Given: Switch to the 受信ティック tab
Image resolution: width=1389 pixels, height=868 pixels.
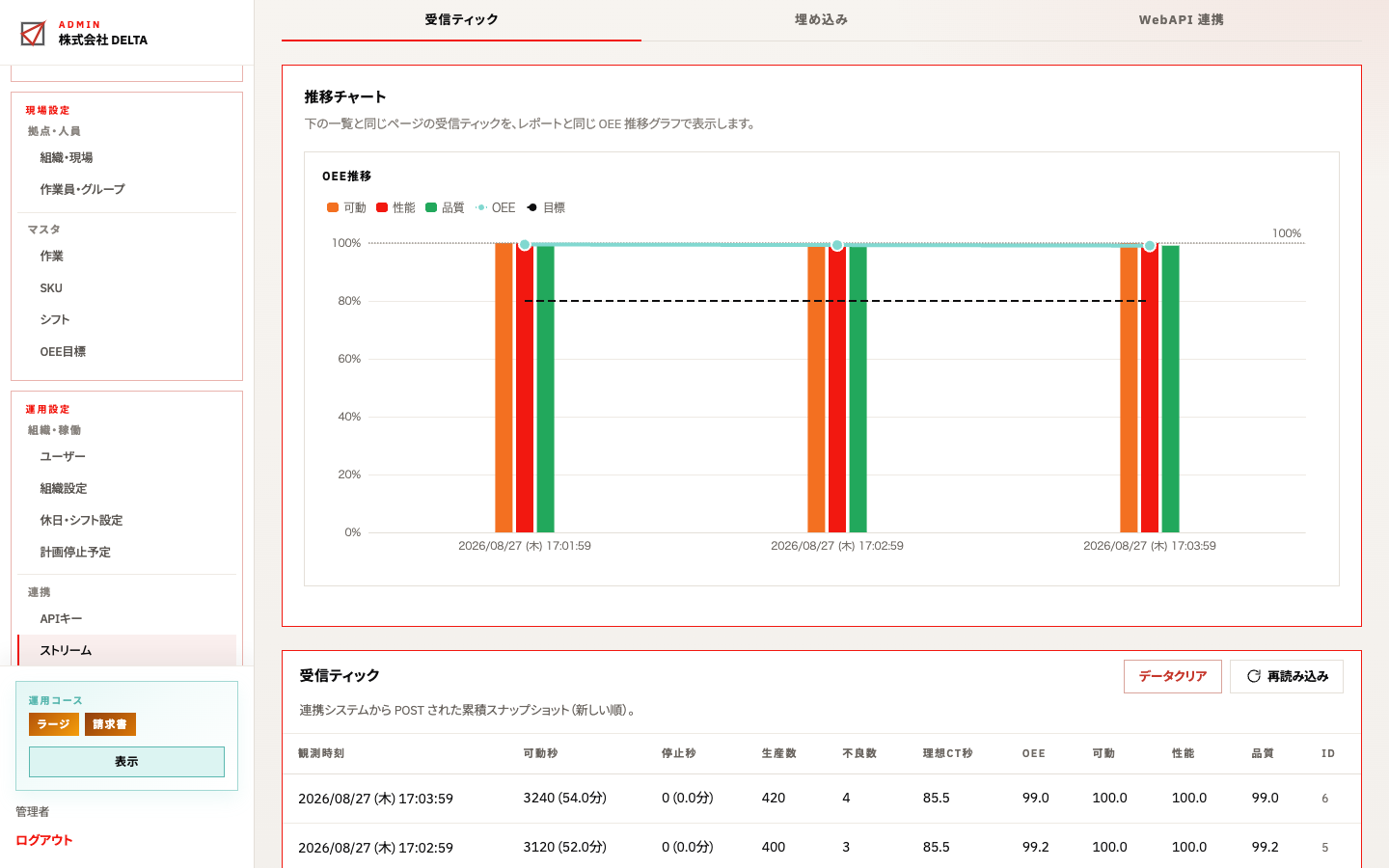Looking at the screenshot, I should 461,20.
